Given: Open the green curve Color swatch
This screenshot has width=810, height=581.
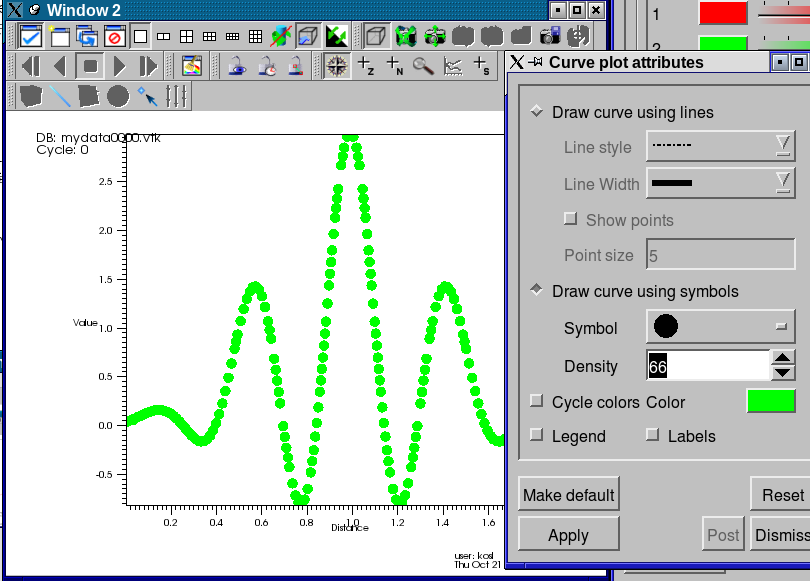Looking at the screenshot, I should pos(771,402).
